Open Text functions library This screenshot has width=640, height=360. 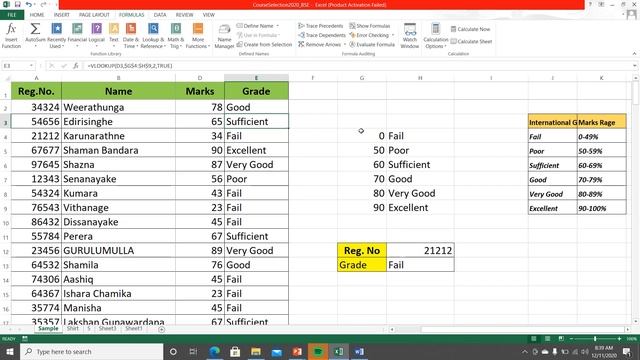(114, 36)
